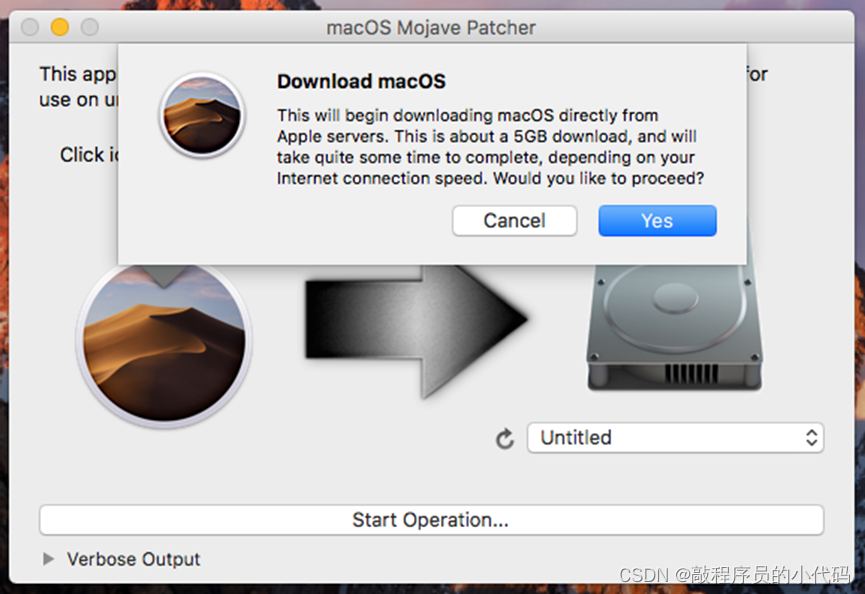Viewport: 865px width, 594px height.
Task: Click the 5GB download message text
Action: pyautogui.click(x=490, y=147)
